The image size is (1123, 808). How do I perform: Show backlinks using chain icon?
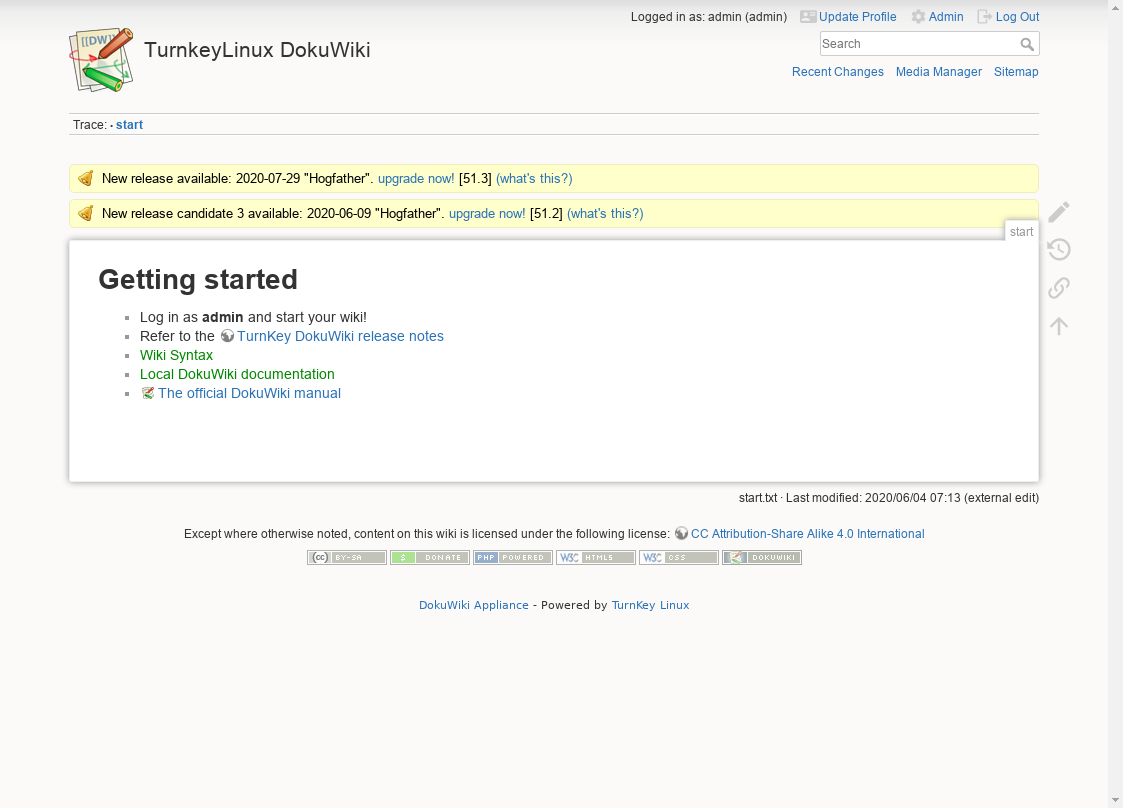coord(1059,288)
